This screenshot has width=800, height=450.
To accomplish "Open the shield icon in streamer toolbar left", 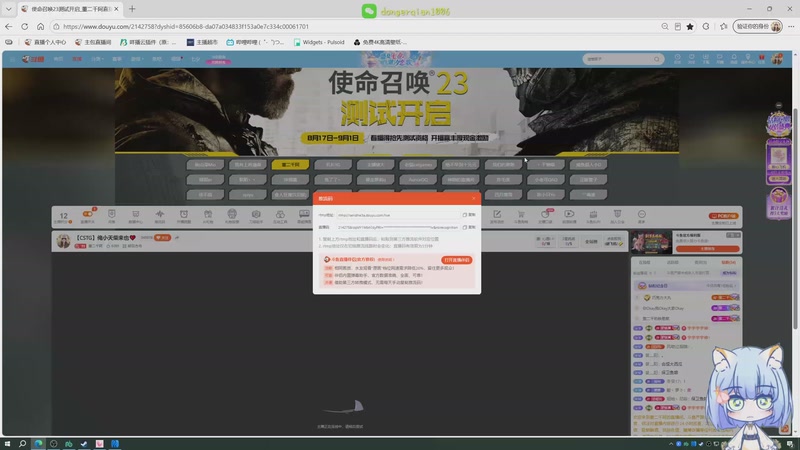I will click(112, 216).
